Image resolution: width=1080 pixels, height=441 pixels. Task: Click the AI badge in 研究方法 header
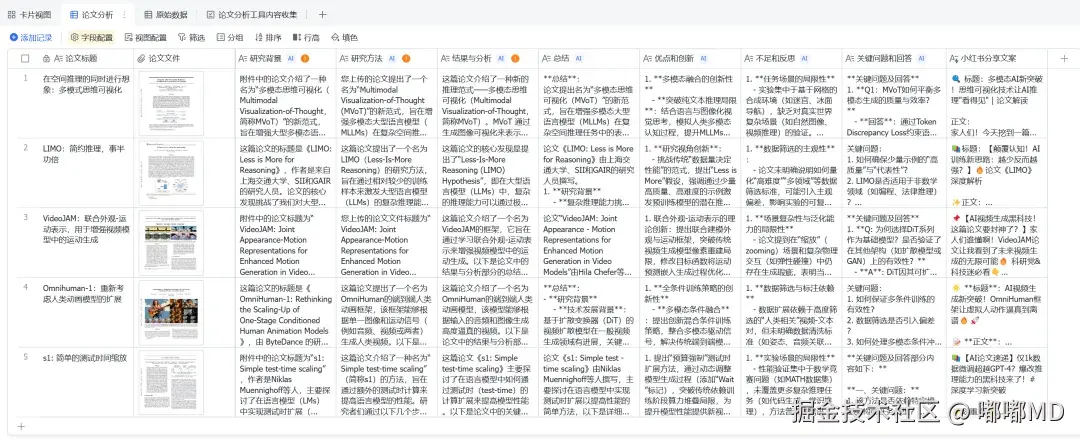point(392,59)
